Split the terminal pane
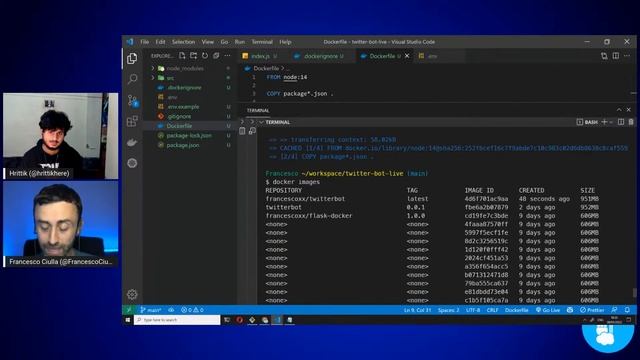The image size is (640, 360). pyautogui.click(x=621, y=122)
